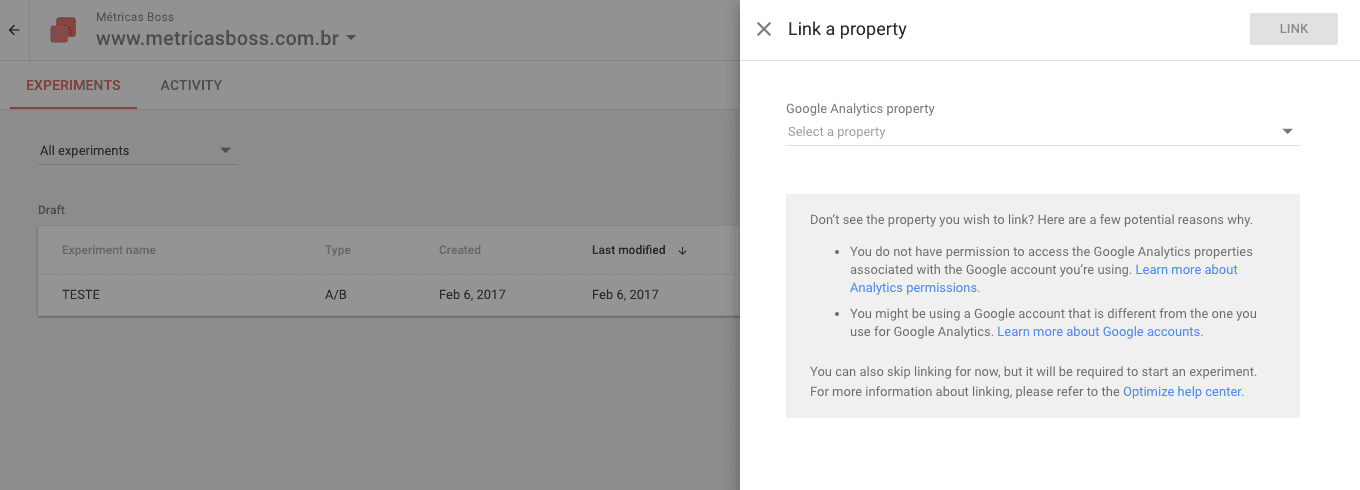1360x490 pixels.
Task: Click the Last modified sort arrow
Action: 682,250
